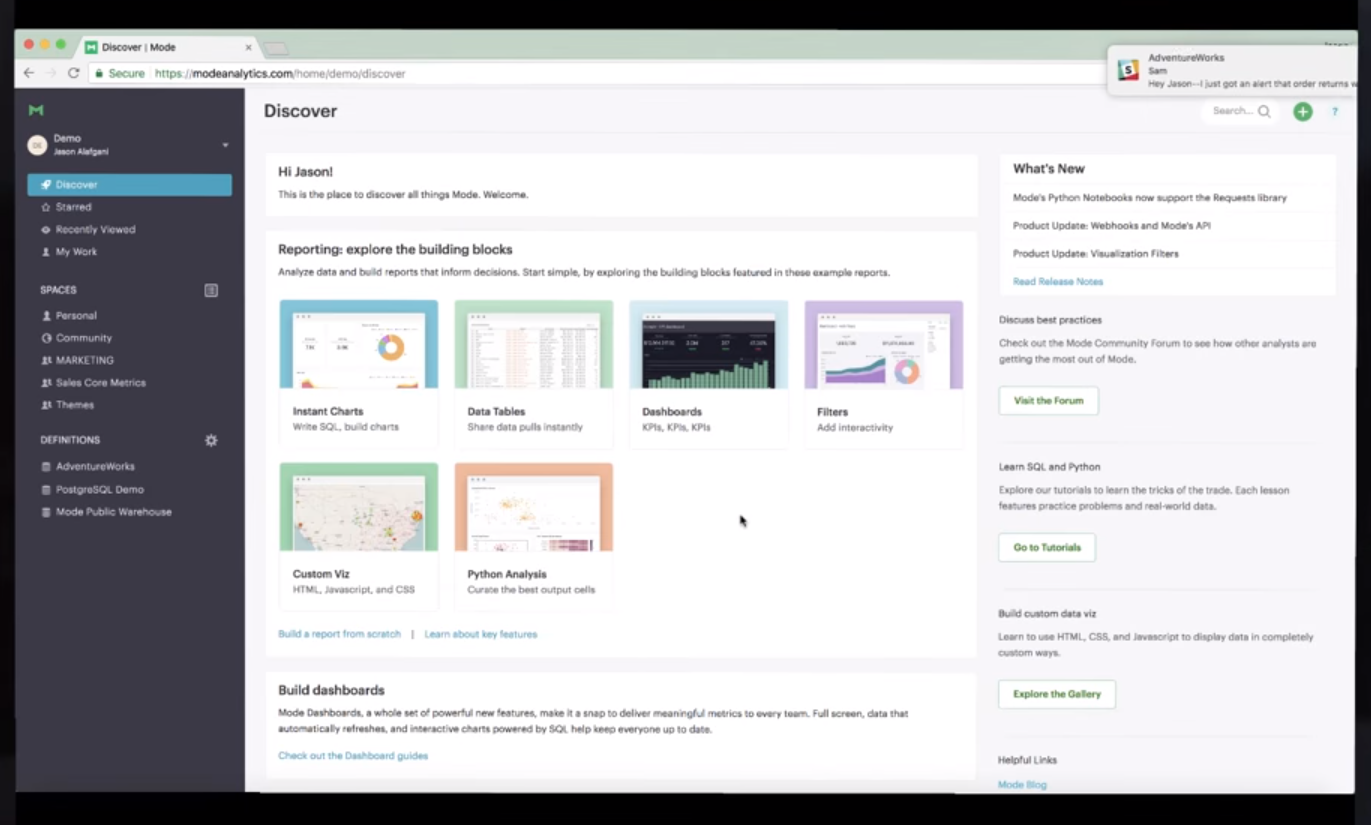This screenshot has height=825, width=1371.
Task: Click the star icon beside Starred
Action: click(46, 207)
